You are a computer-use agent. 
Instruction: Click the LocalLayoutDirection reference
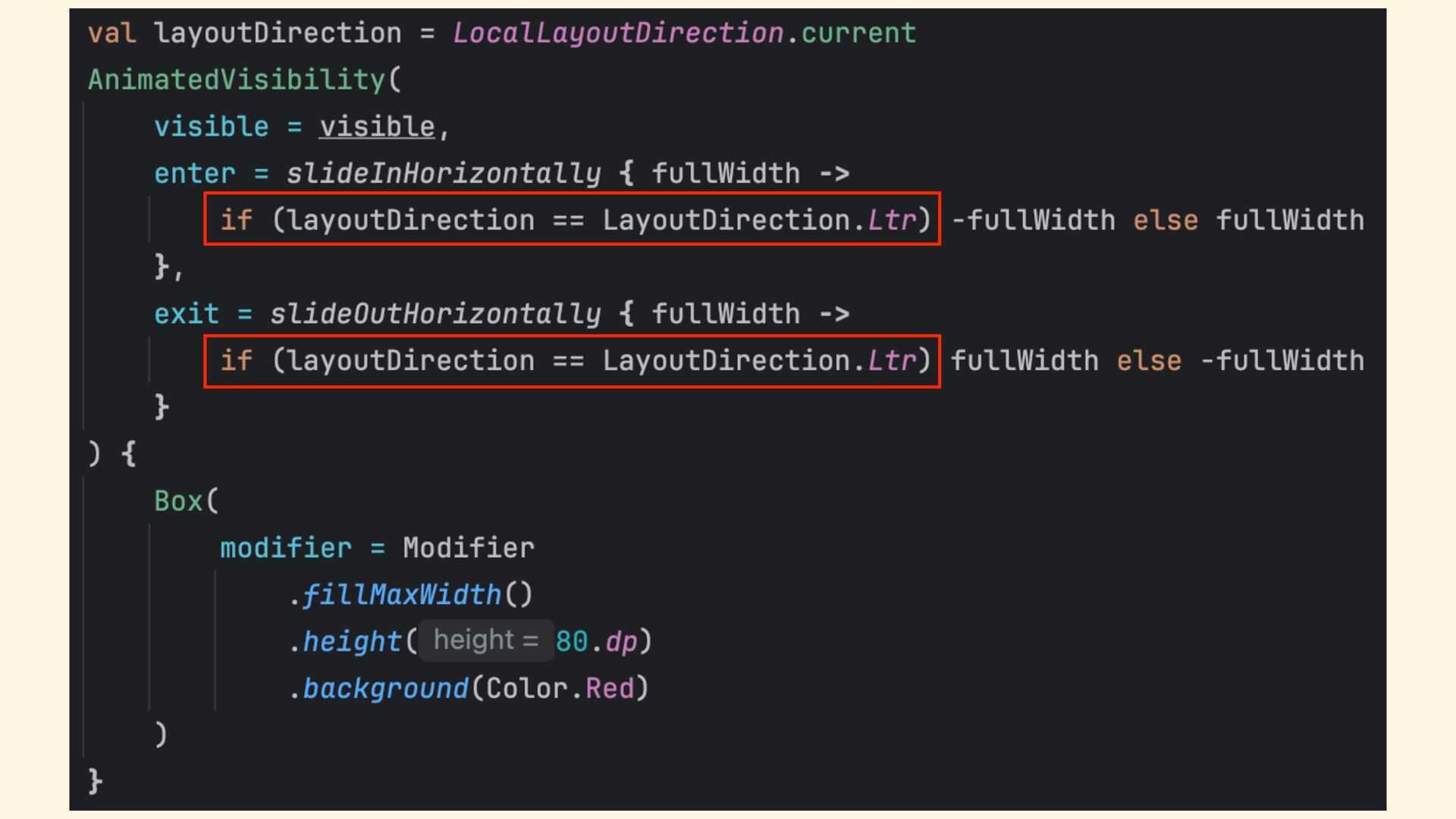(618, 33)
